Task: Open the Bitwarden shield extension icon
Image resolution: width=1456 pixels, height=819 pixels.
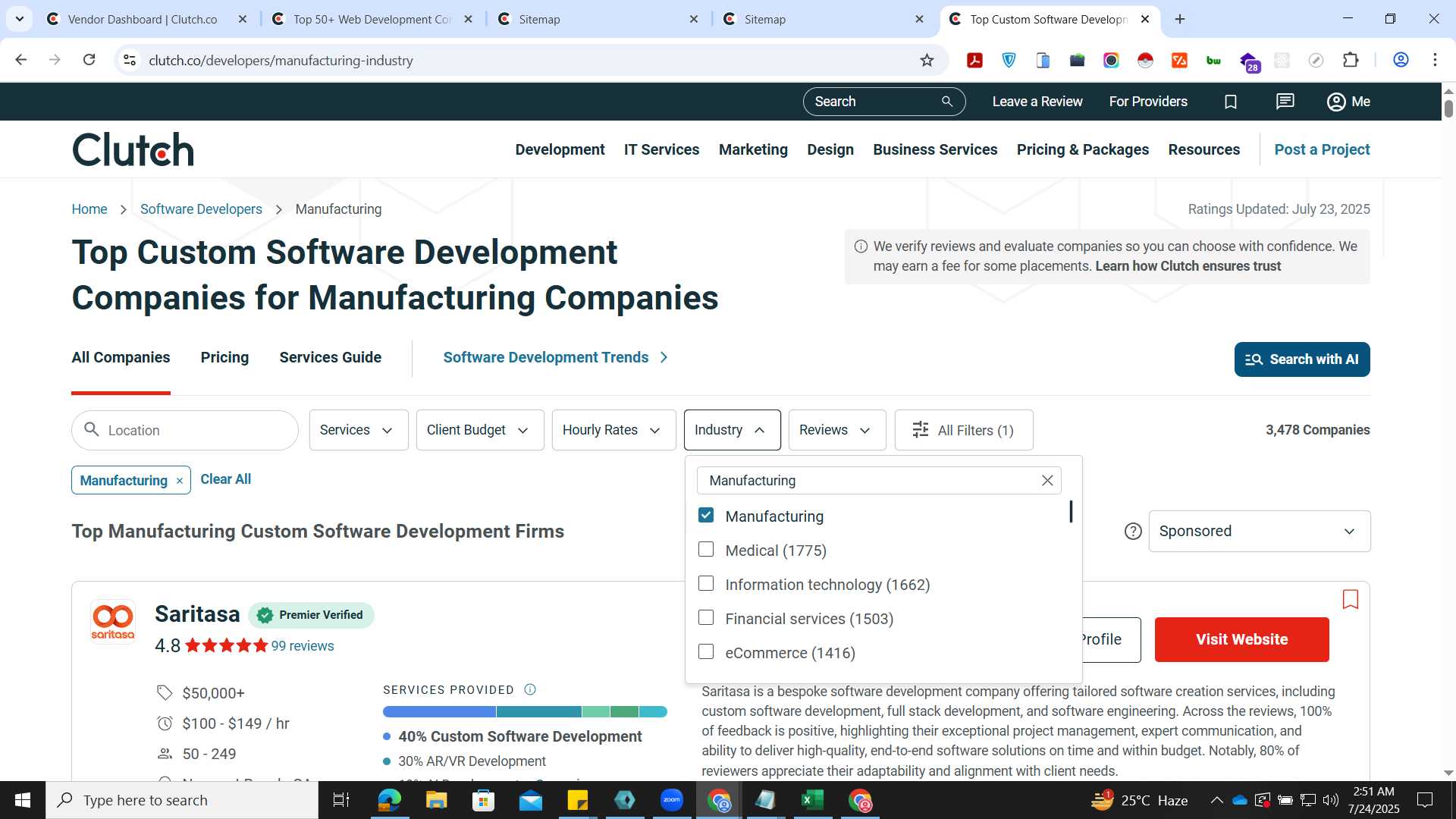Action: click(x=1009, y=60)
